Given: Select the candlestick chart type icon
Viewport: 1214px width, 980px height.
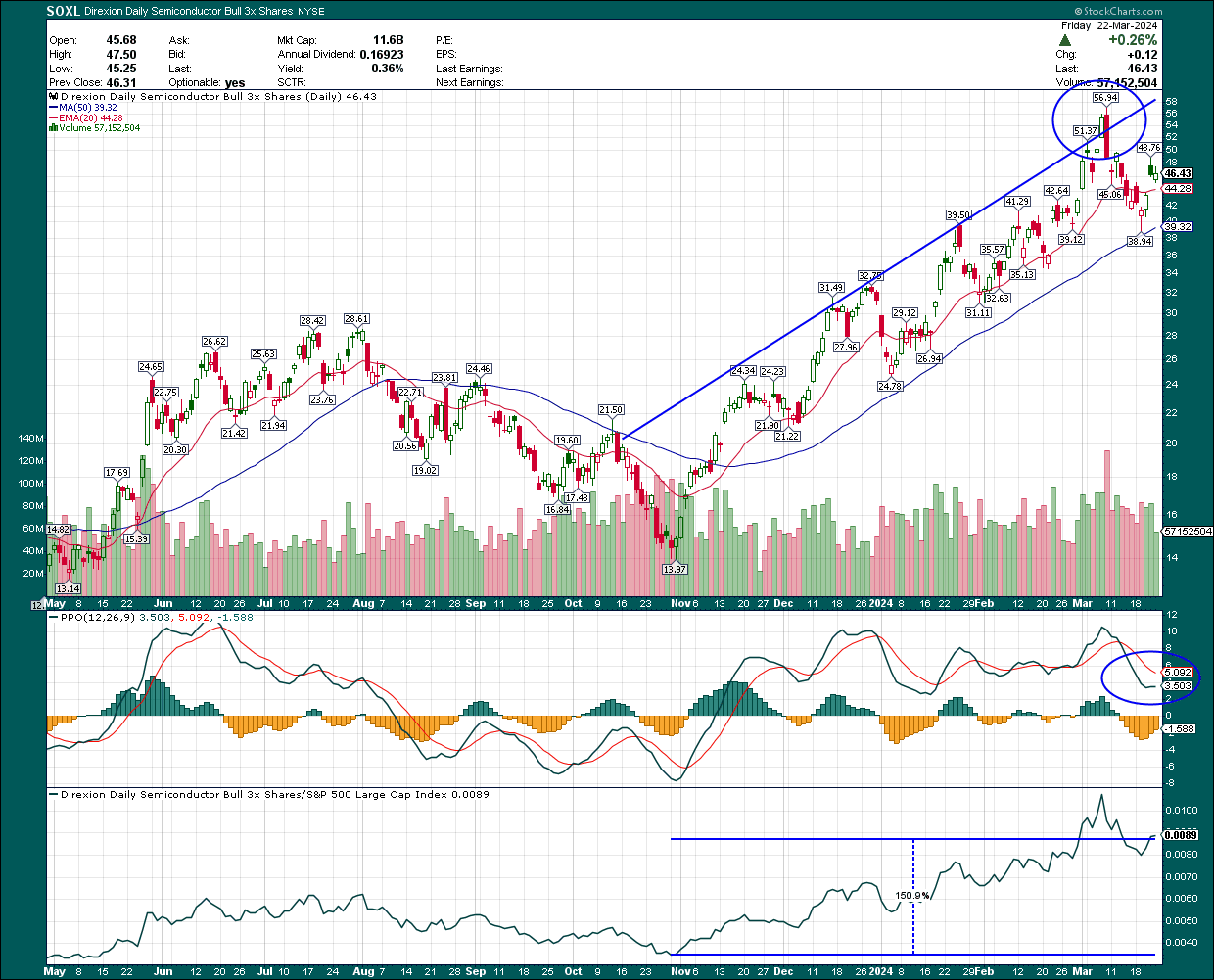Looking at the screenshot, I should 52,96.
